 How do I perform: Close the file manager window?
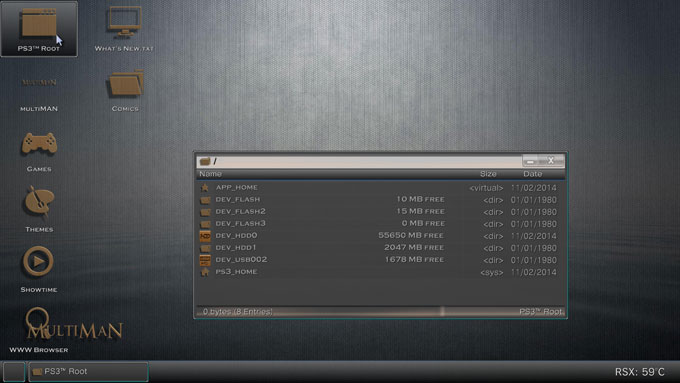[551, 160]
